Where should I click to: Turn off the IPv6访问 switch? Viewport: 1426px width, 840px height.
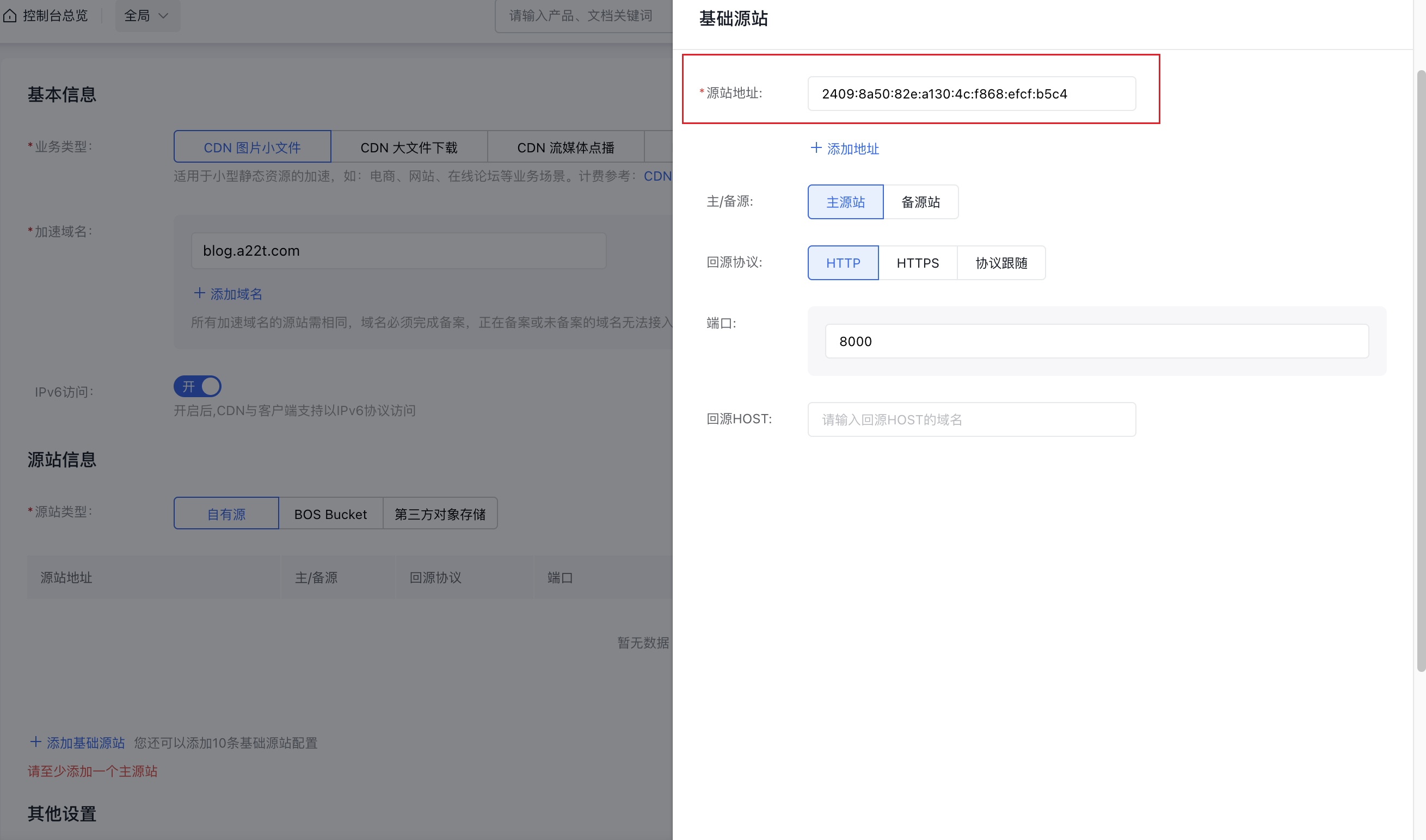(197, 386)
